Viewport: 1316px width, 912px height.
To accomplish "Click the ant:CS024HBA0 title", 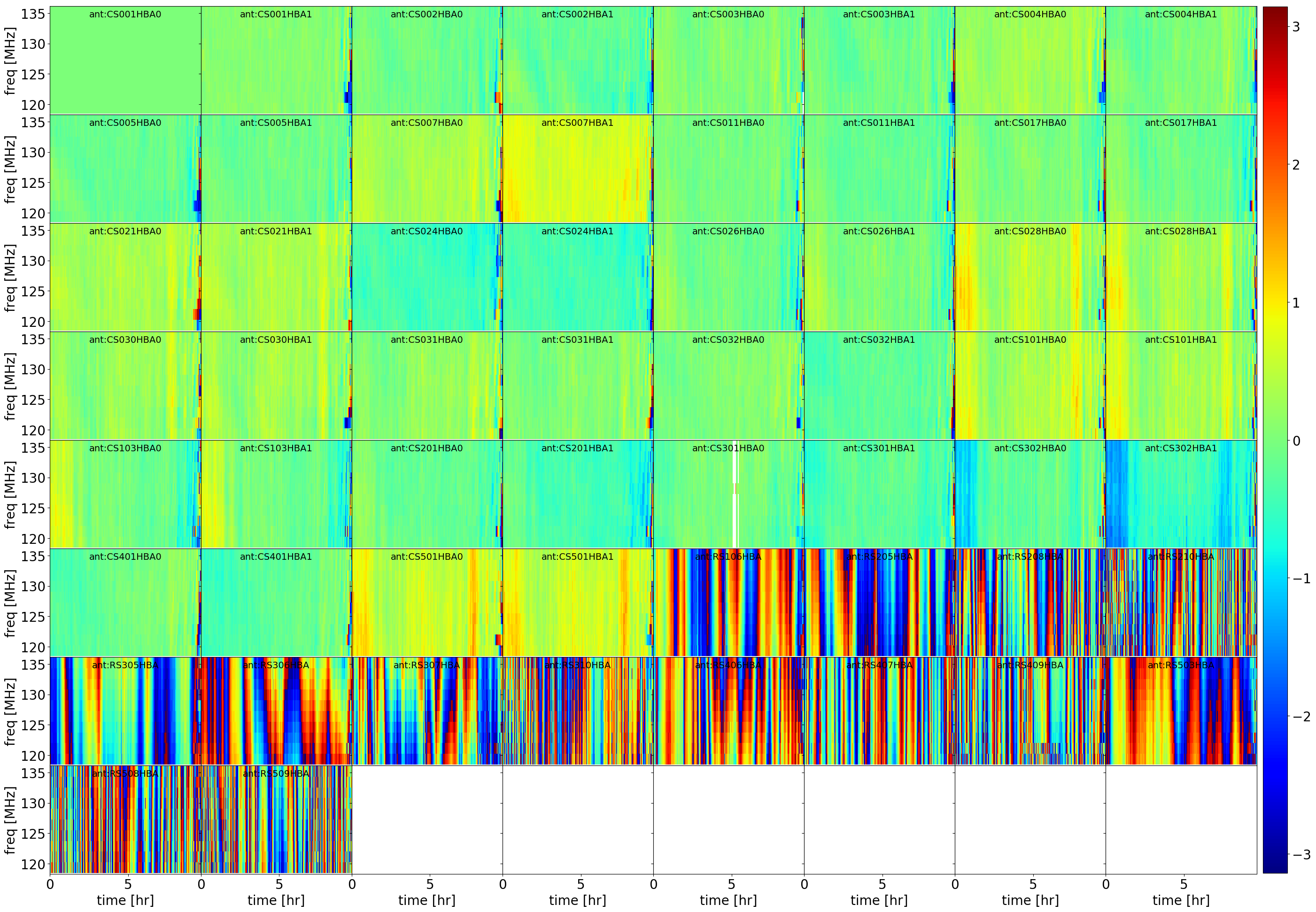I will pos(427,232).
